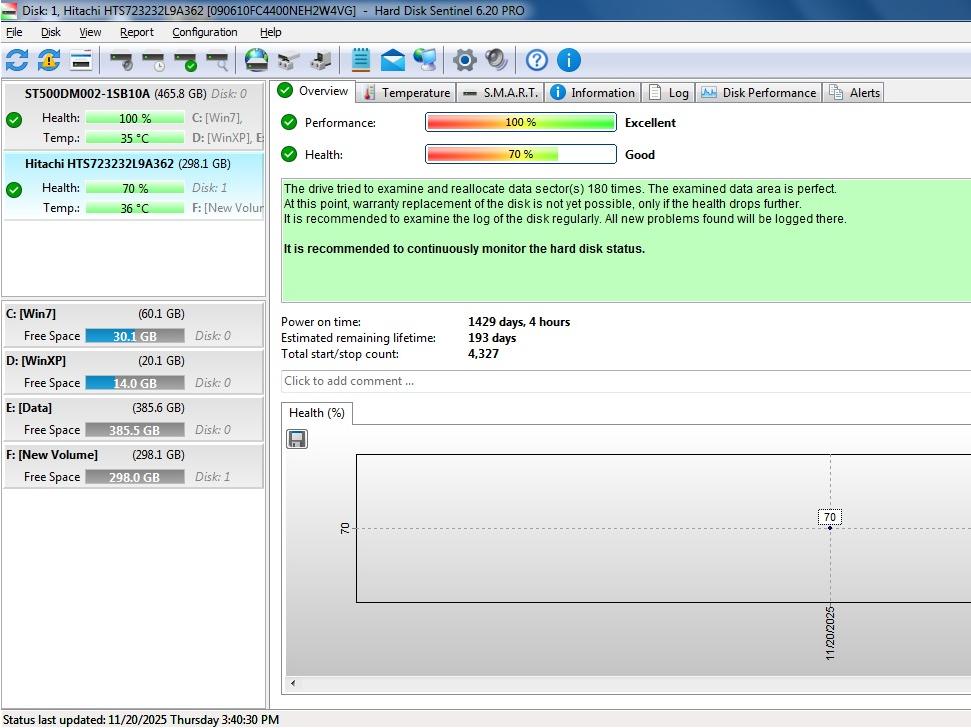Select the ST500DM002-1SB10A disk entry
971x728 pixels.
pos(88,94)
